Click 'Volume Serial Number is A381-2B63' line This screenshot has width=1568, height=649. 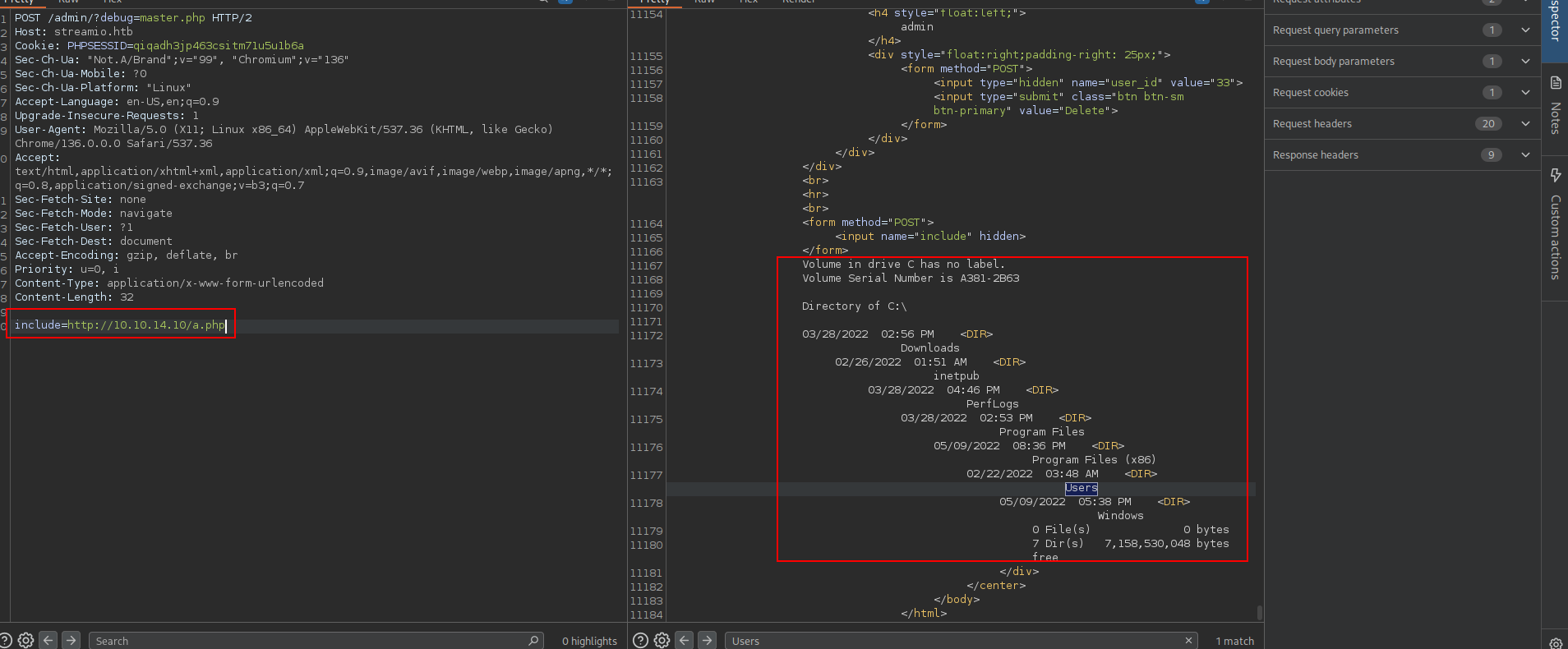(x=911, y=278)
